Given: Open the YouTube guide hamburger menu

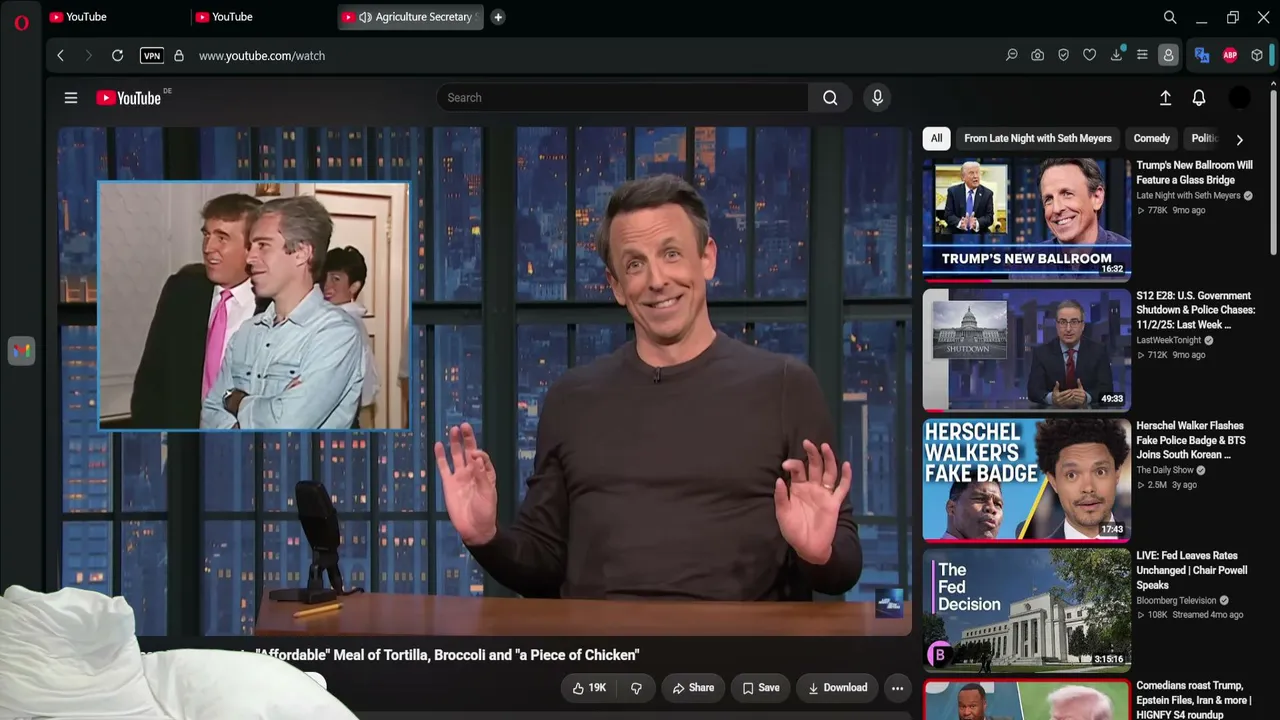Looking at the screenshot, I should tap(71, 98).
